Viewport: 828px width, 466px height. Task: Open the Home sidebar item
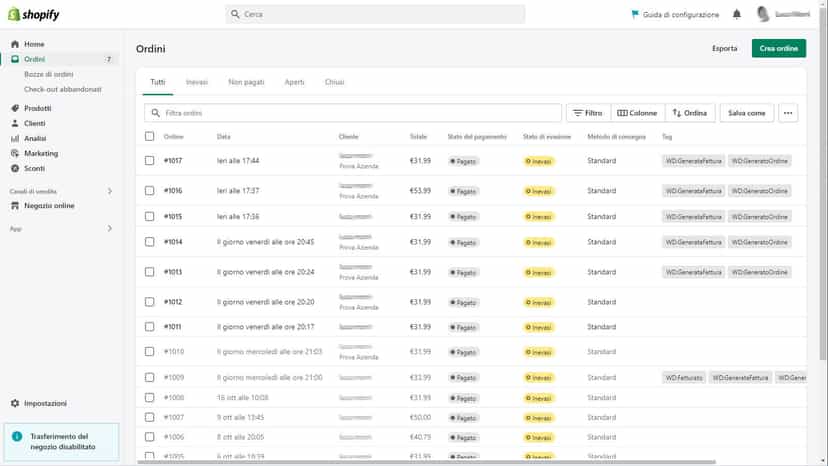34,44
